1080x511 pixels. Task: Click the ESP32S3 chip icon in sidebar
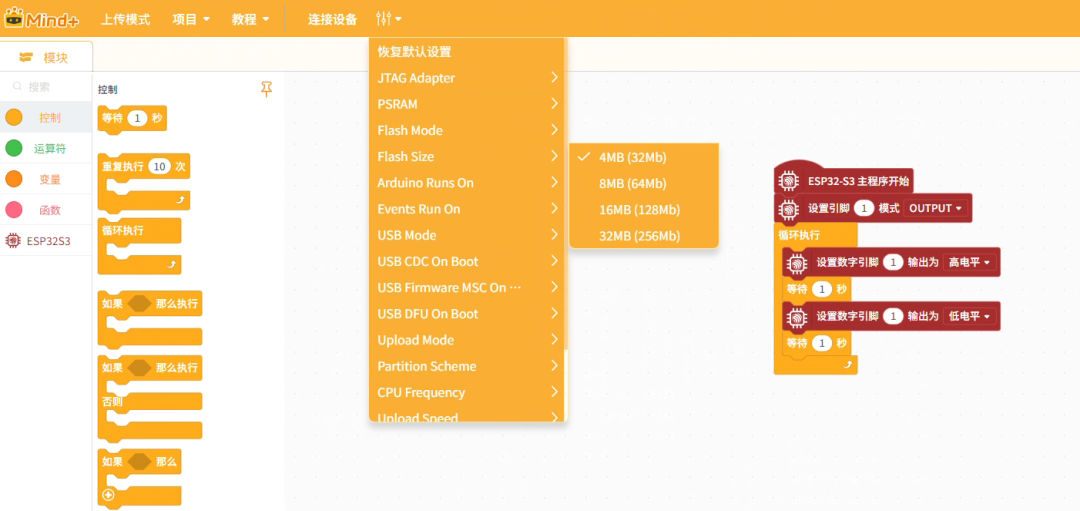tap(12, 241)
